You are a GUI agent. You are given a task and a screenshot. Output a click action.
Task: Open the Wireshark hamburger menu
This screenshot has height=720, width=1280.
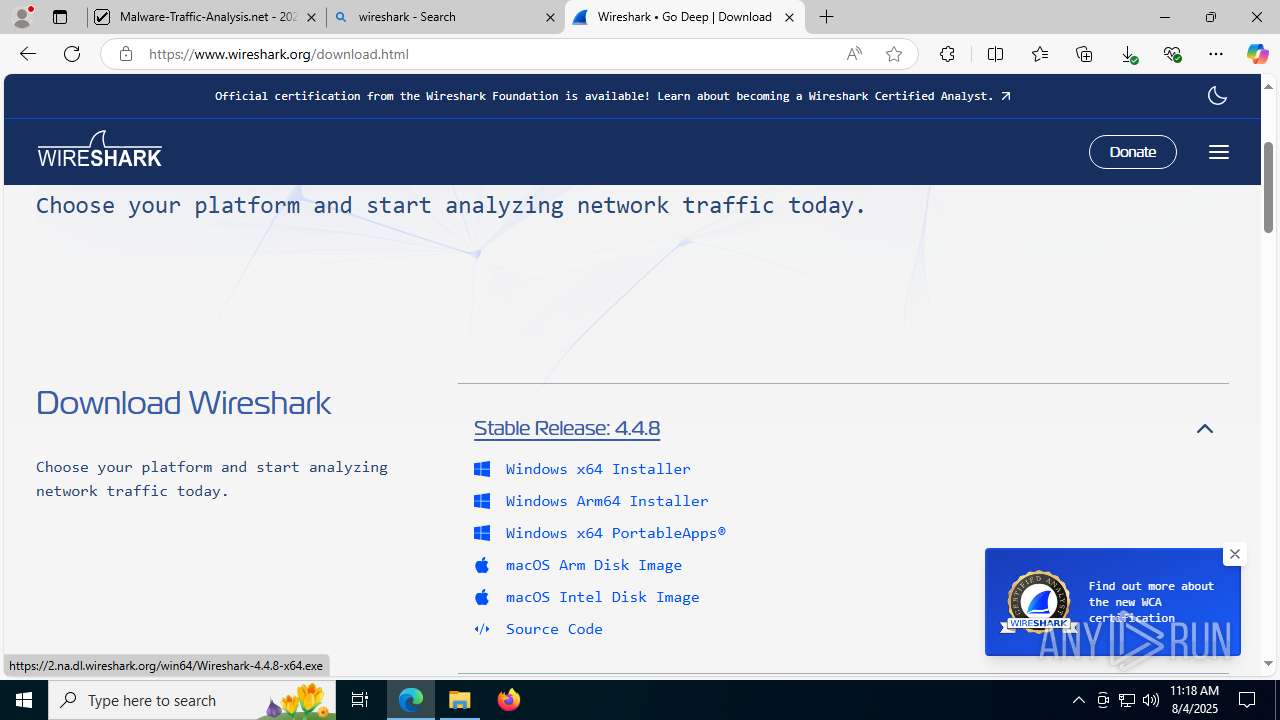pos(1218,152)
